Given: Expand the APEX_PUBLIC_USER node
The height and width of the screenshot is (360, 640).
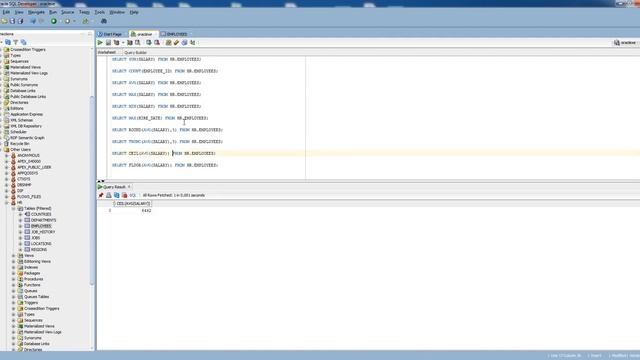Looking at the screenshot, I should pos(7,167).
